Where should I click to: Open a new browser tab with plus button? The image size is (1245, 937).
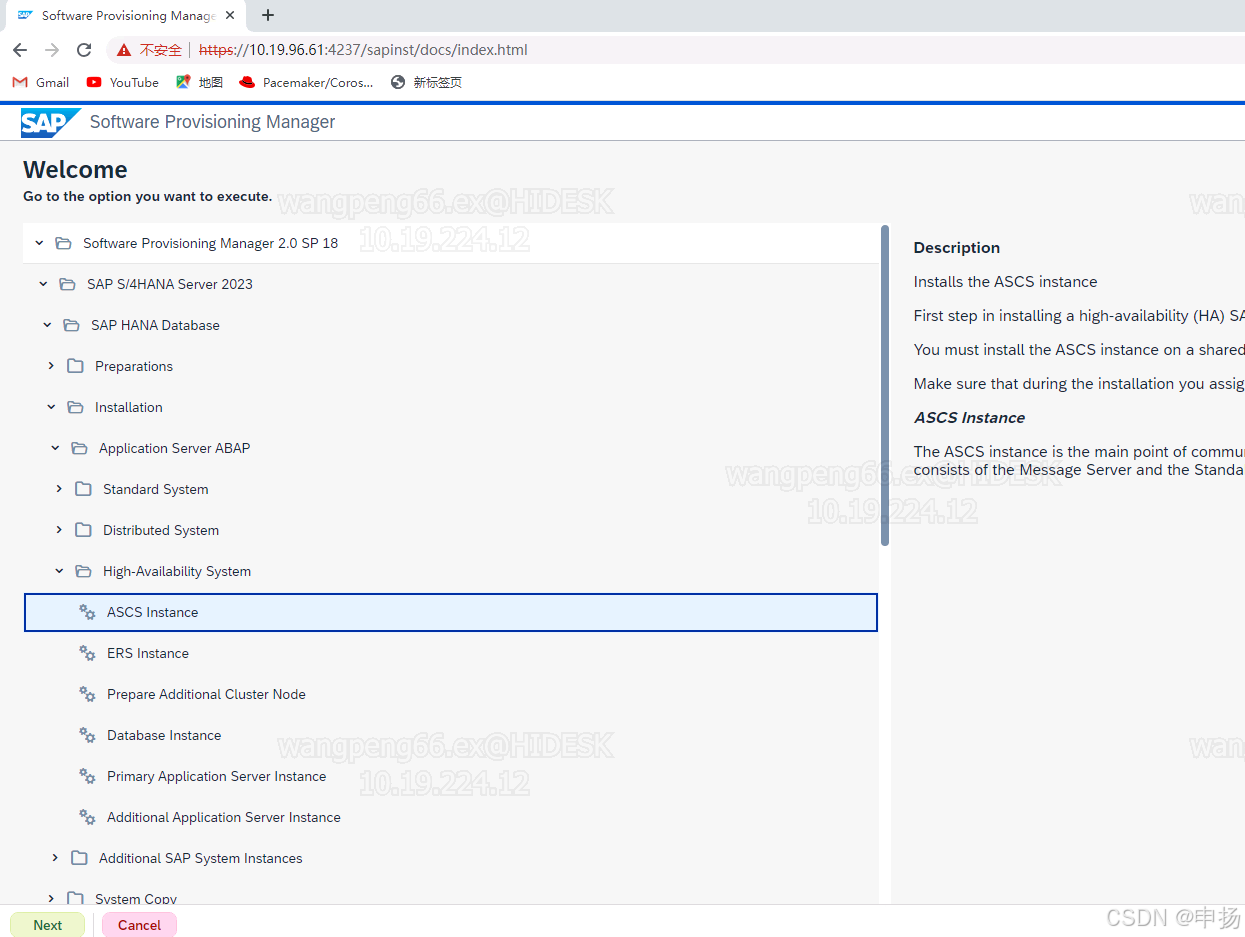[268, 15]
